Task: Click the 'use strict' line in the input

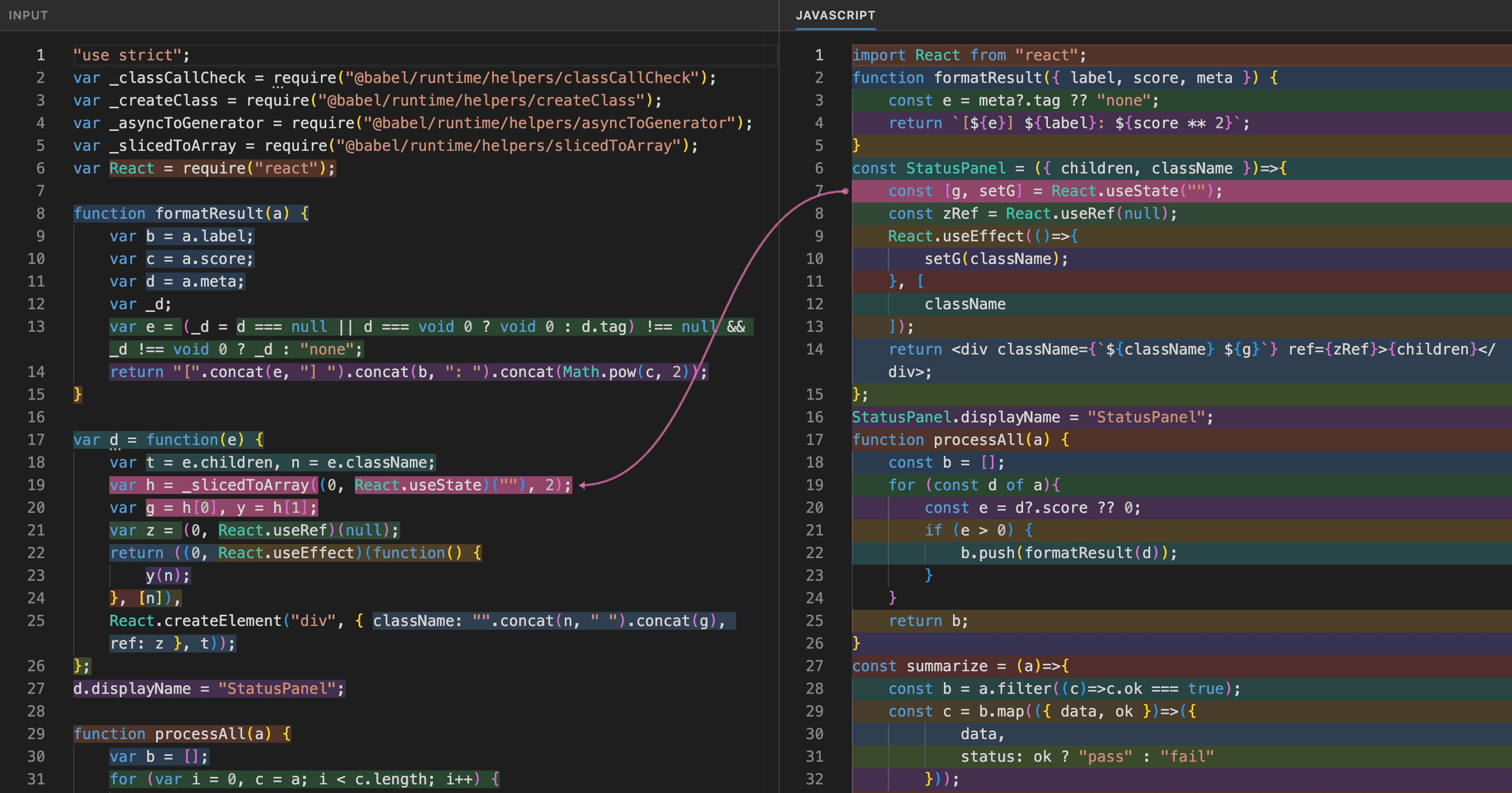Action: [x=131, y=55]
